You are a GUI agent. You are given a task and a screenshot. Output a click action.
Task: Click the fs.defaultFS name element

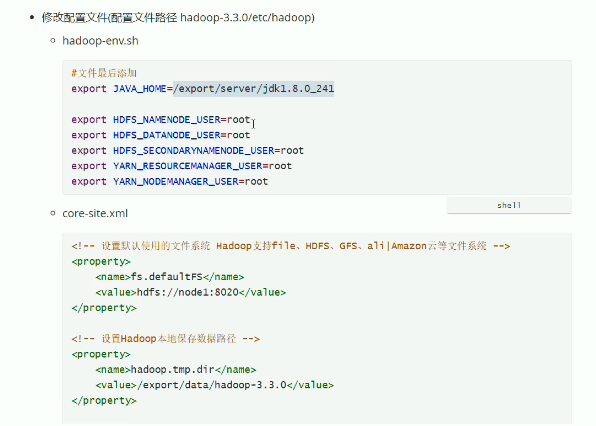170,277
